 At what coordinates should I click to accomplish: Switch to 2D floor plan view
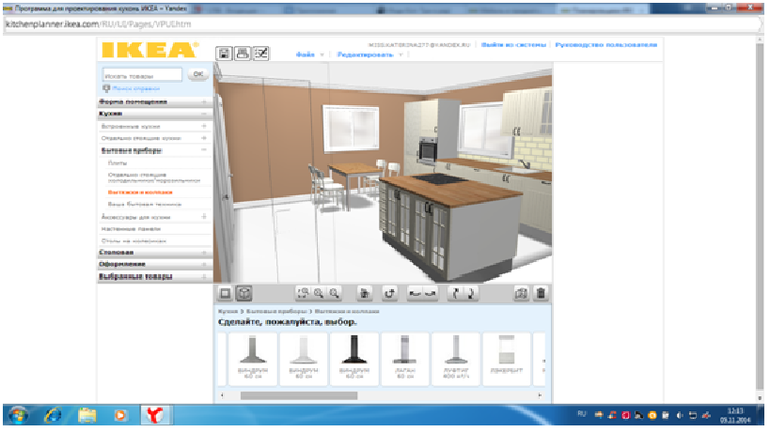(225, 293)
